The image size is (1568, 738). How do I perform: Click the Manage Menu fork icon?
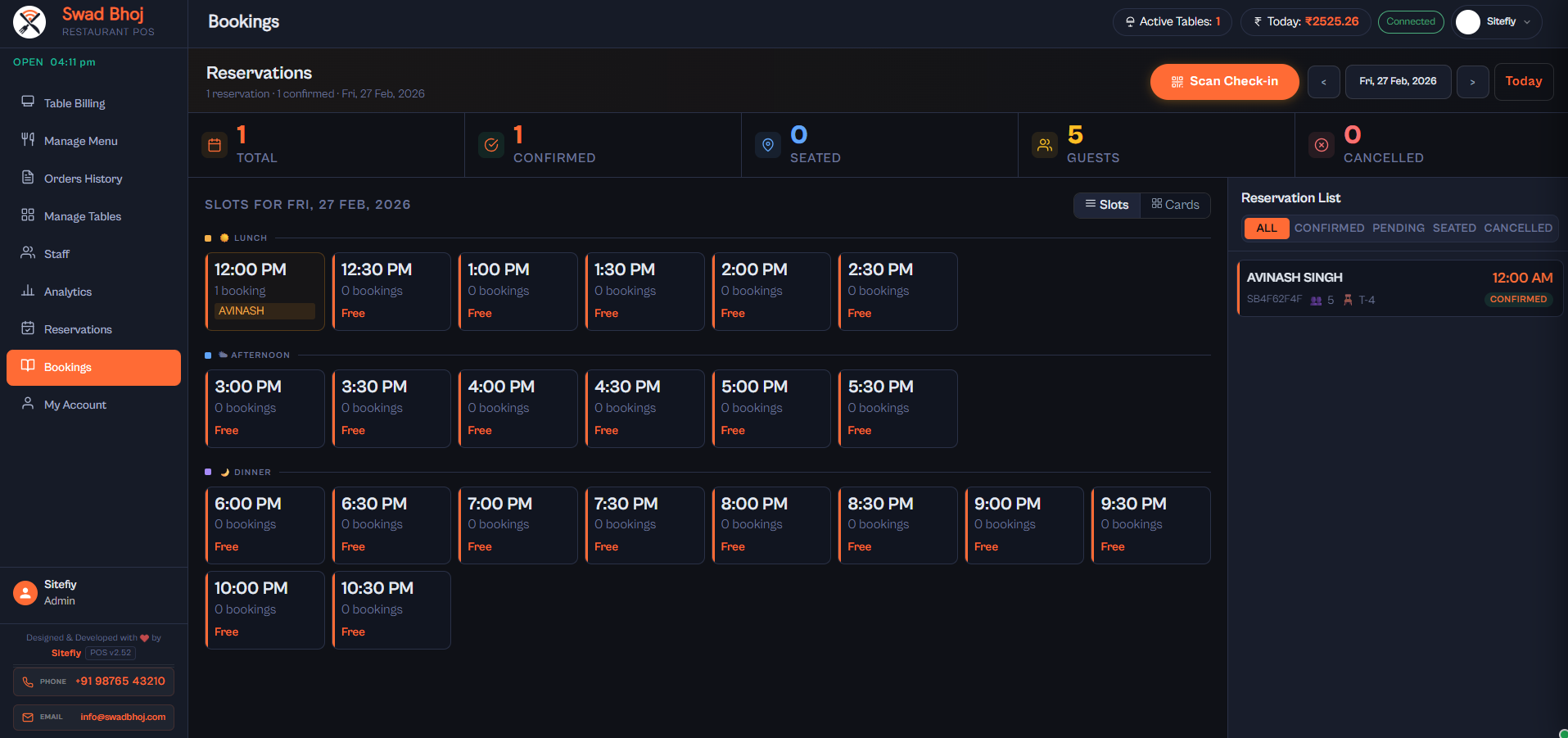[28, 140]
